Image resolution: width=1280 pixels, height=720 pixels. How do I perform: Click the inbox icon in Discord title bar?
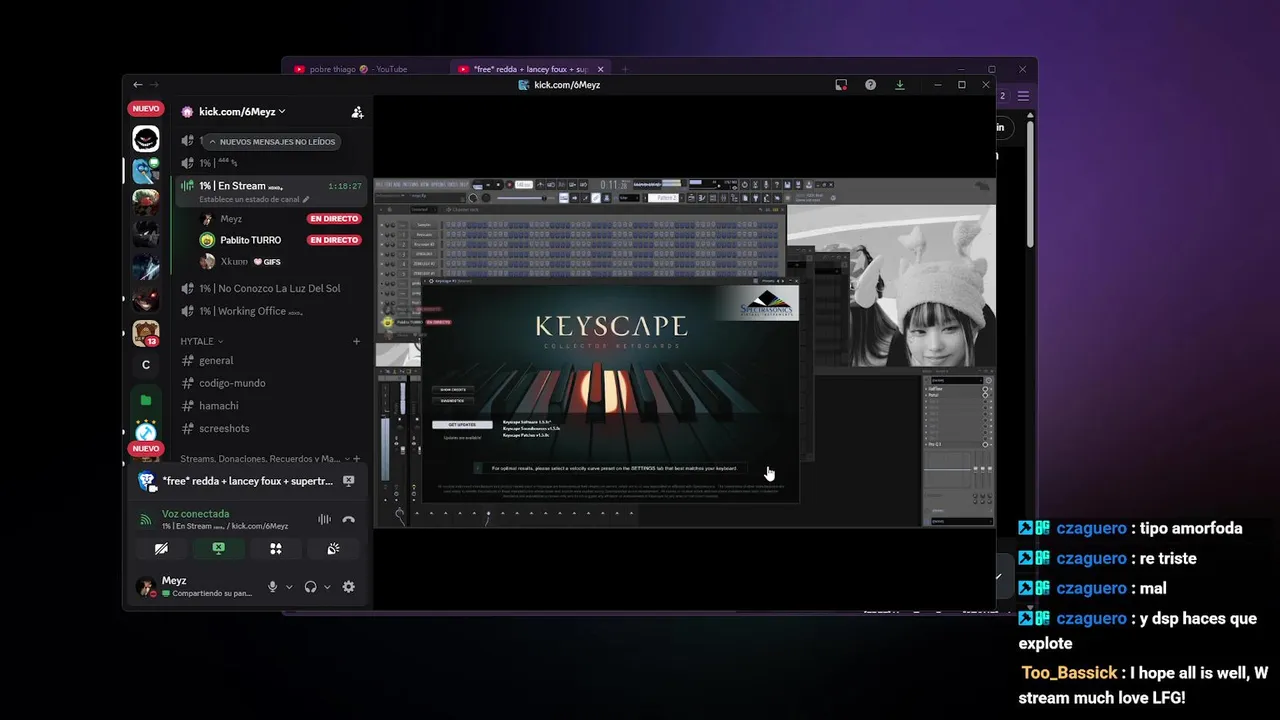[841, 85]
